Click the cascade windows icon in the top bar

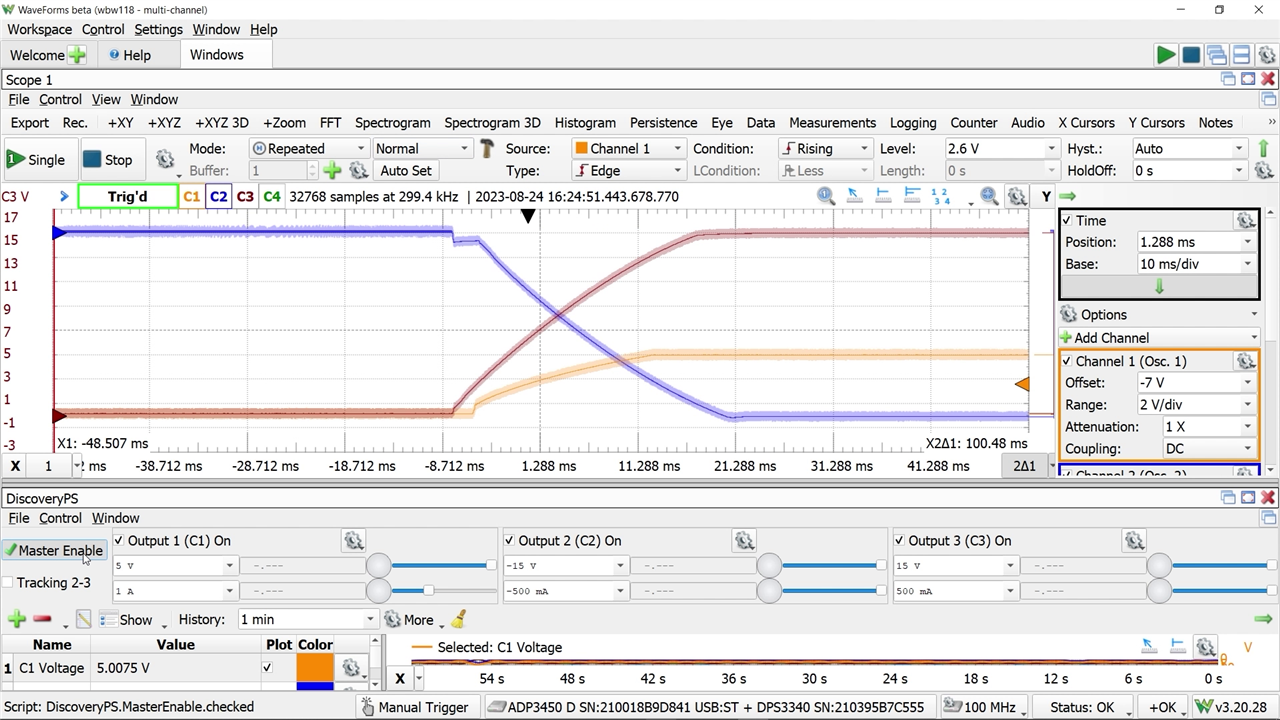pyautogui.click(x=1216, y=55)
